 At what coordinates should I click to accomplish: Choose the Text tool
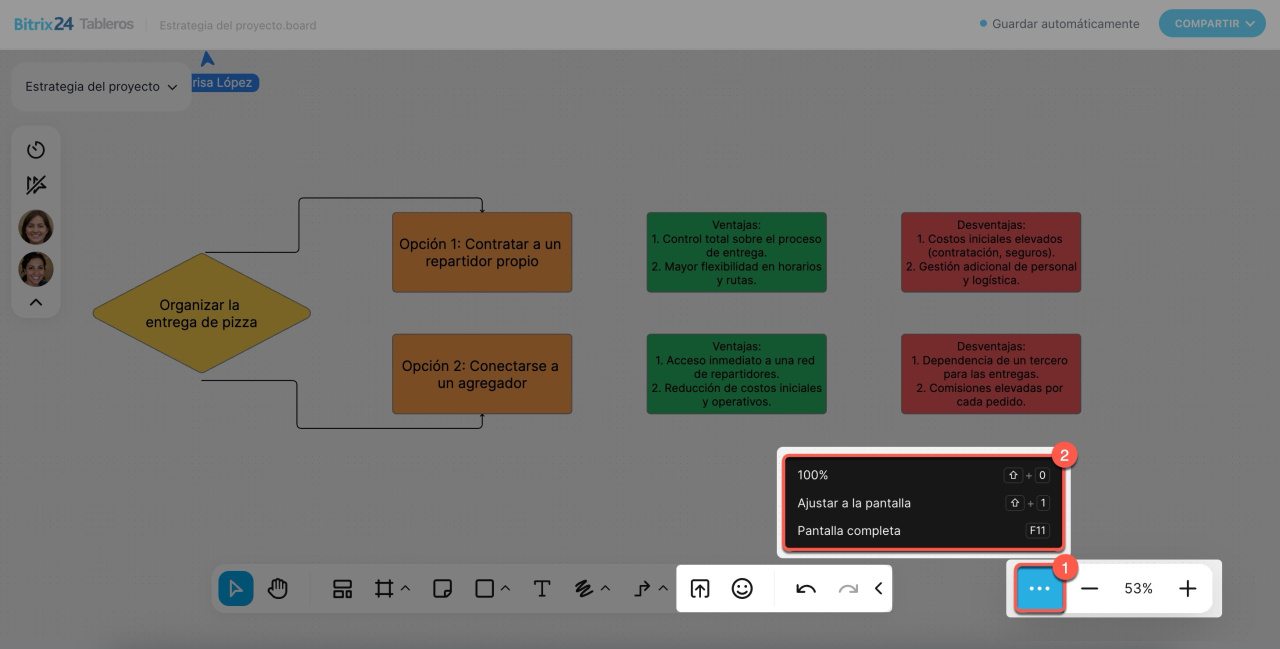541,589
